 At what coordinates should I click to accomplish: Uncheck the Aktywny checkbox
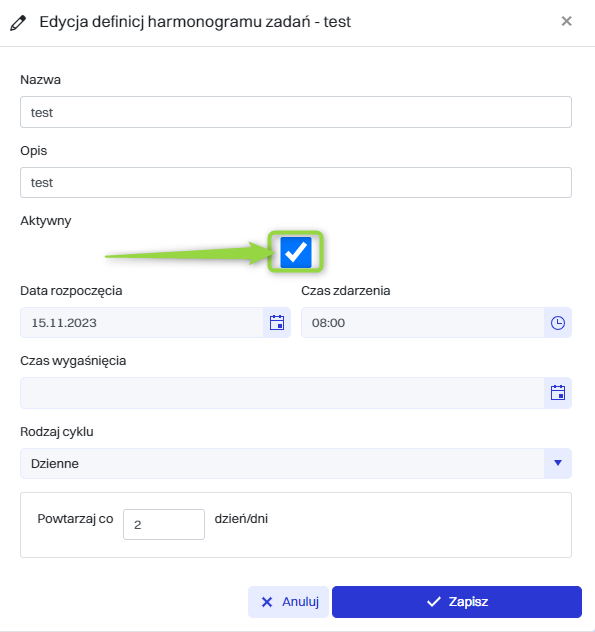pyautogui.click(x=296, y=252)
